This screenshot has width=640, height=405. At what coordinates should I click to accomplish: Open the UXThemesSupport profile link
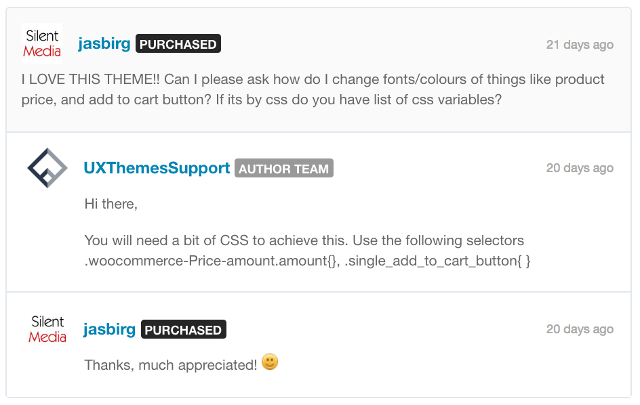pos(157,168)
